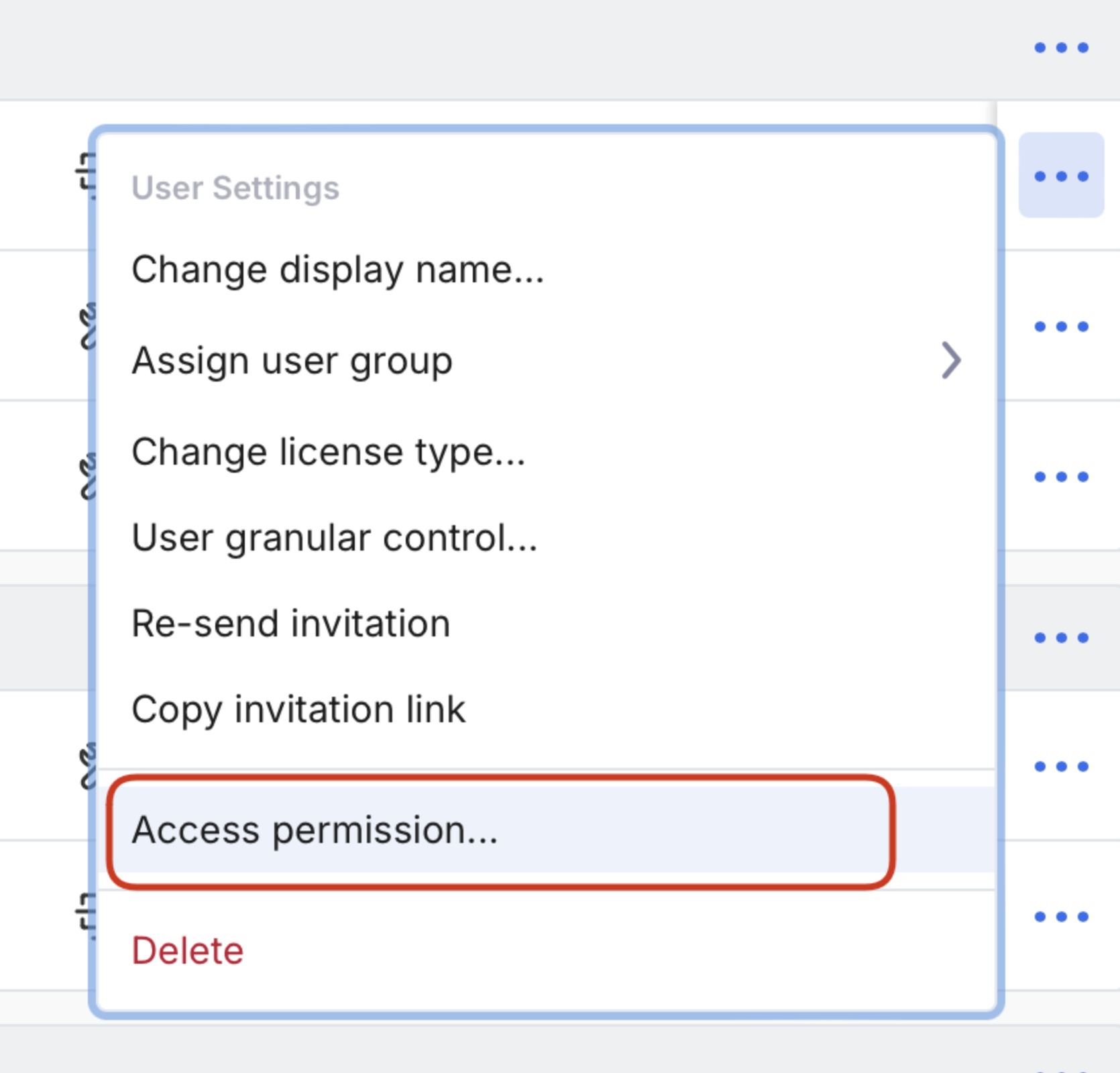Open User granular control... entry
Screen dimensions: 1120x1073
(546, 538)
